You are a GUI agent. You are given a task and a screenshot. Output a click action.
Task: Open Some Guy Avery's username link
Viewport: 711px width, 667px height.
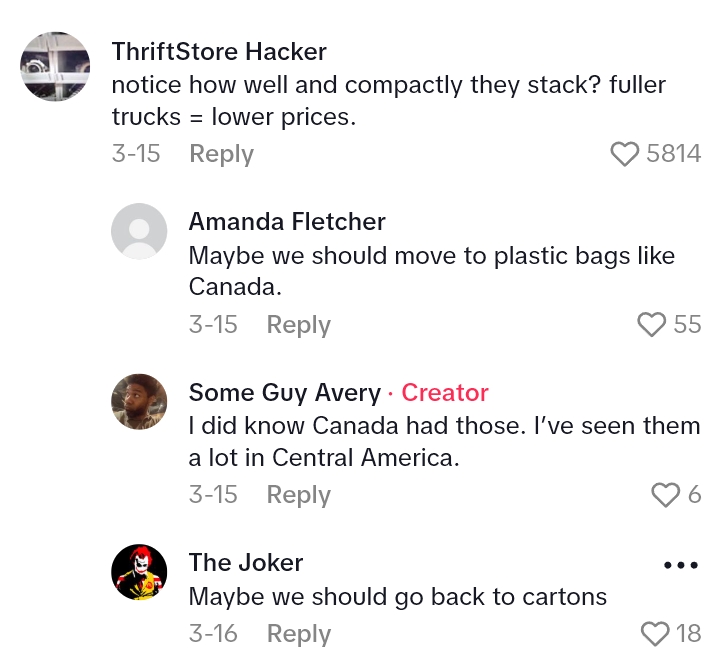(x=285, y=392)
